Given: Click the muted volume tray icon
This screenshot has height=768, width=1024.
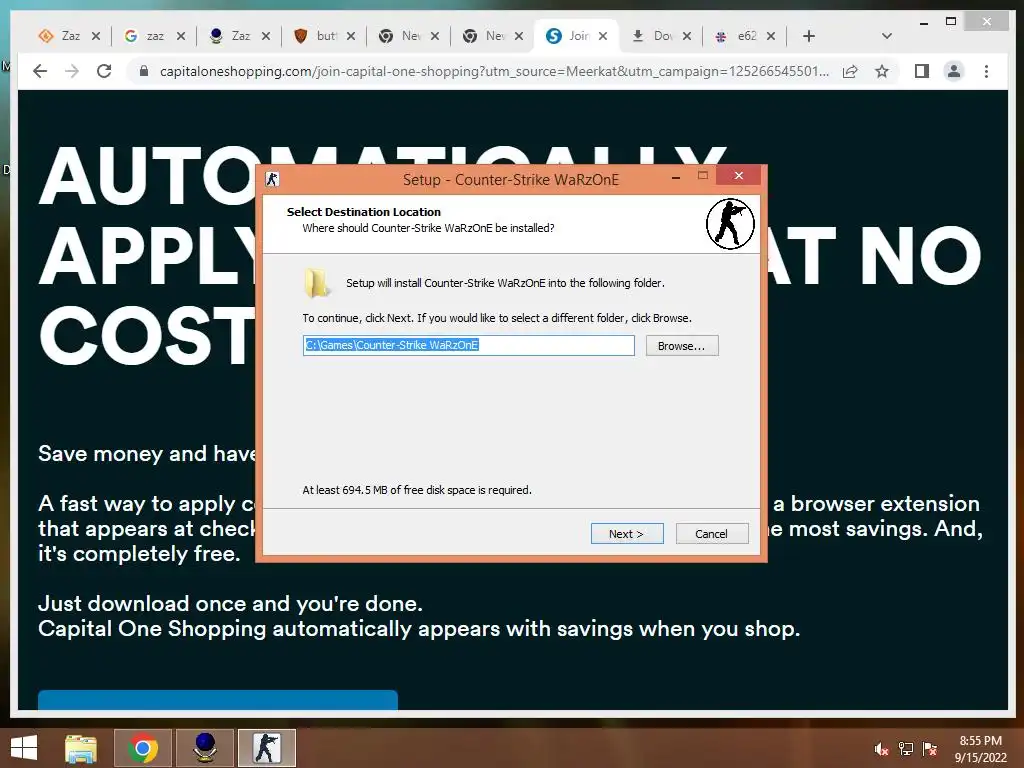Looking at the screenshot, I should [881, 749].
